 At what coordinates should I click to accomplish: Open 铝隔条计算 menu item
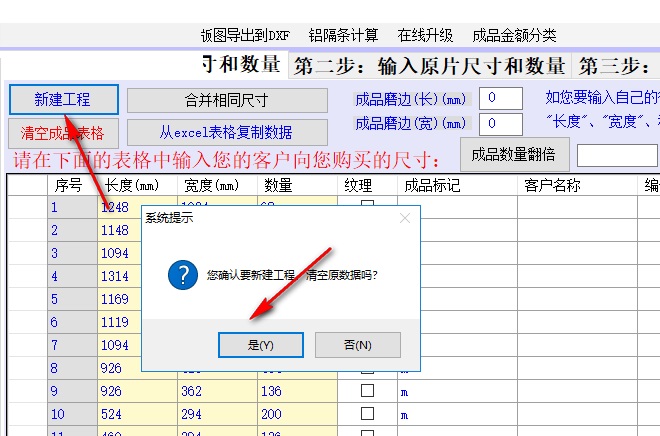(343, 35)
